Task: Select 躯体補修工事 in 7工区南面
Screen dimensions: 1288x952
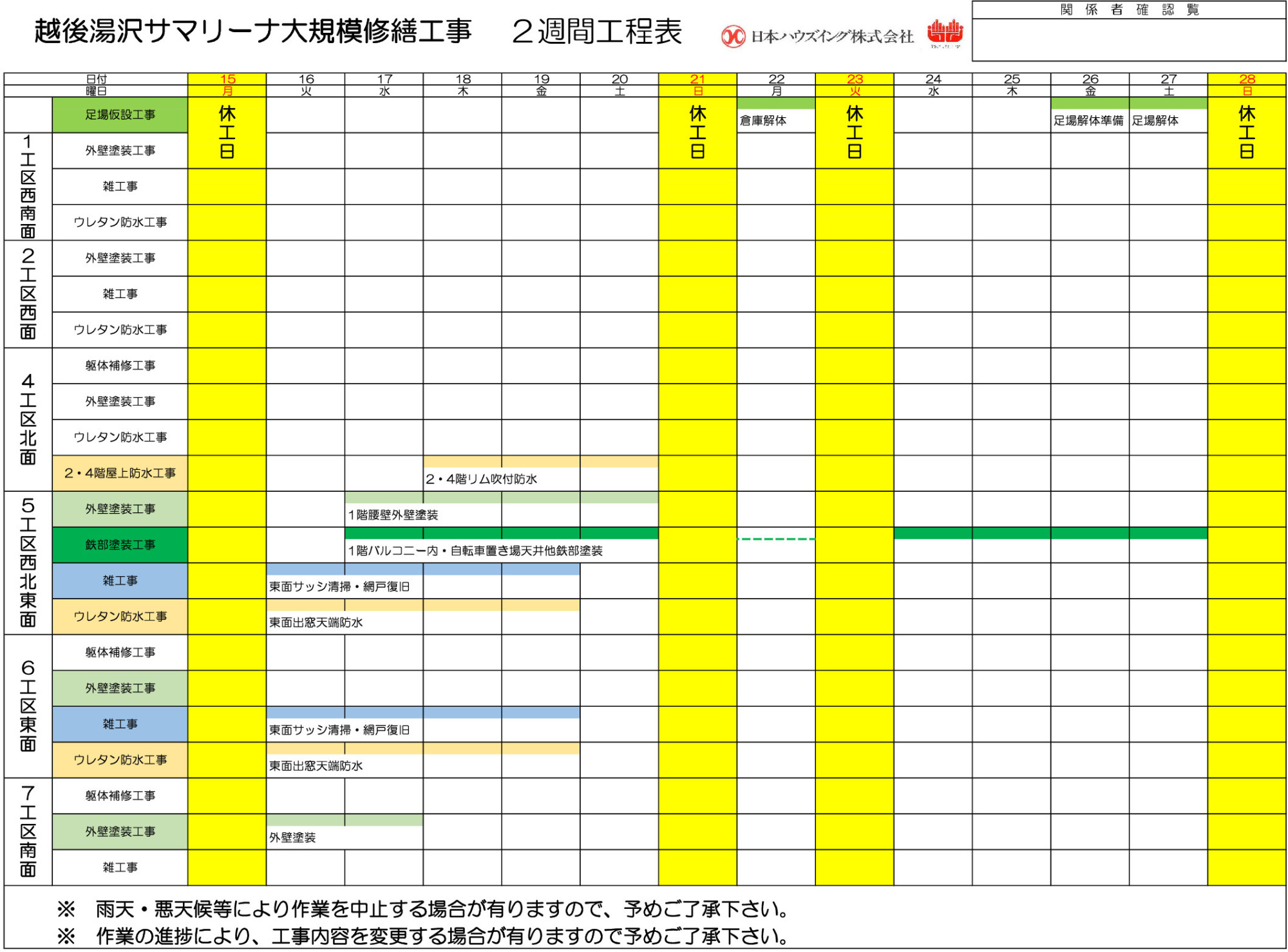Action: point(120,796)
